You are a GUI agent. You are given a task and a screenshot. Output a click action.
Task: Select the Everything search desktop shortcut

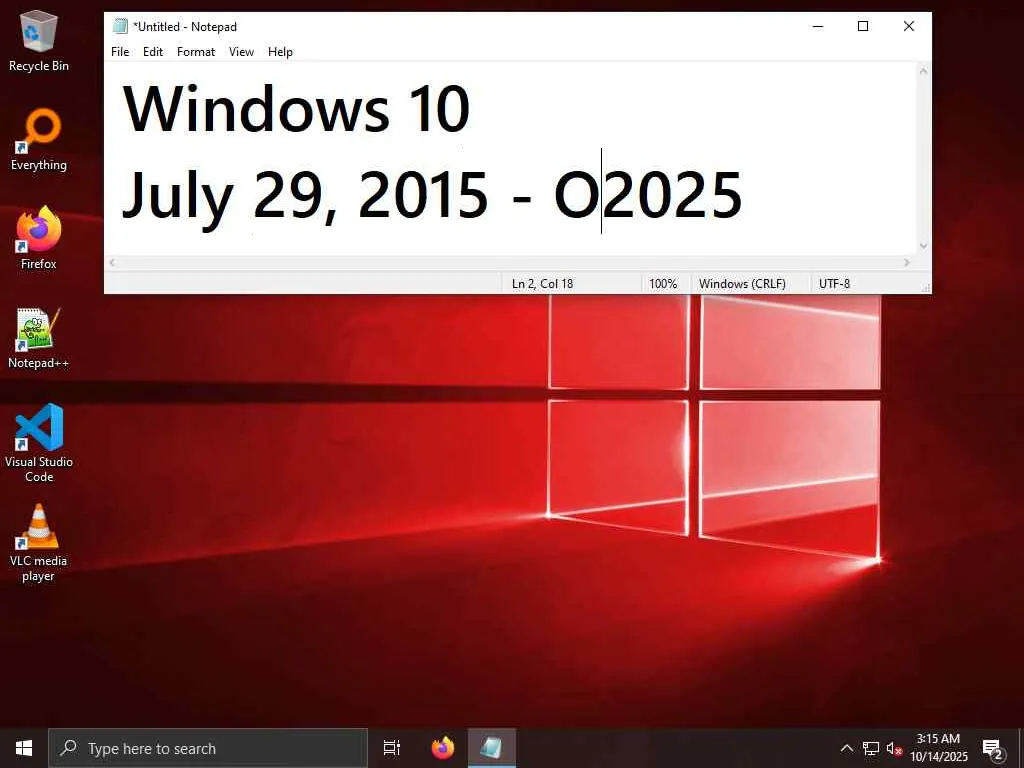(39, 140)
